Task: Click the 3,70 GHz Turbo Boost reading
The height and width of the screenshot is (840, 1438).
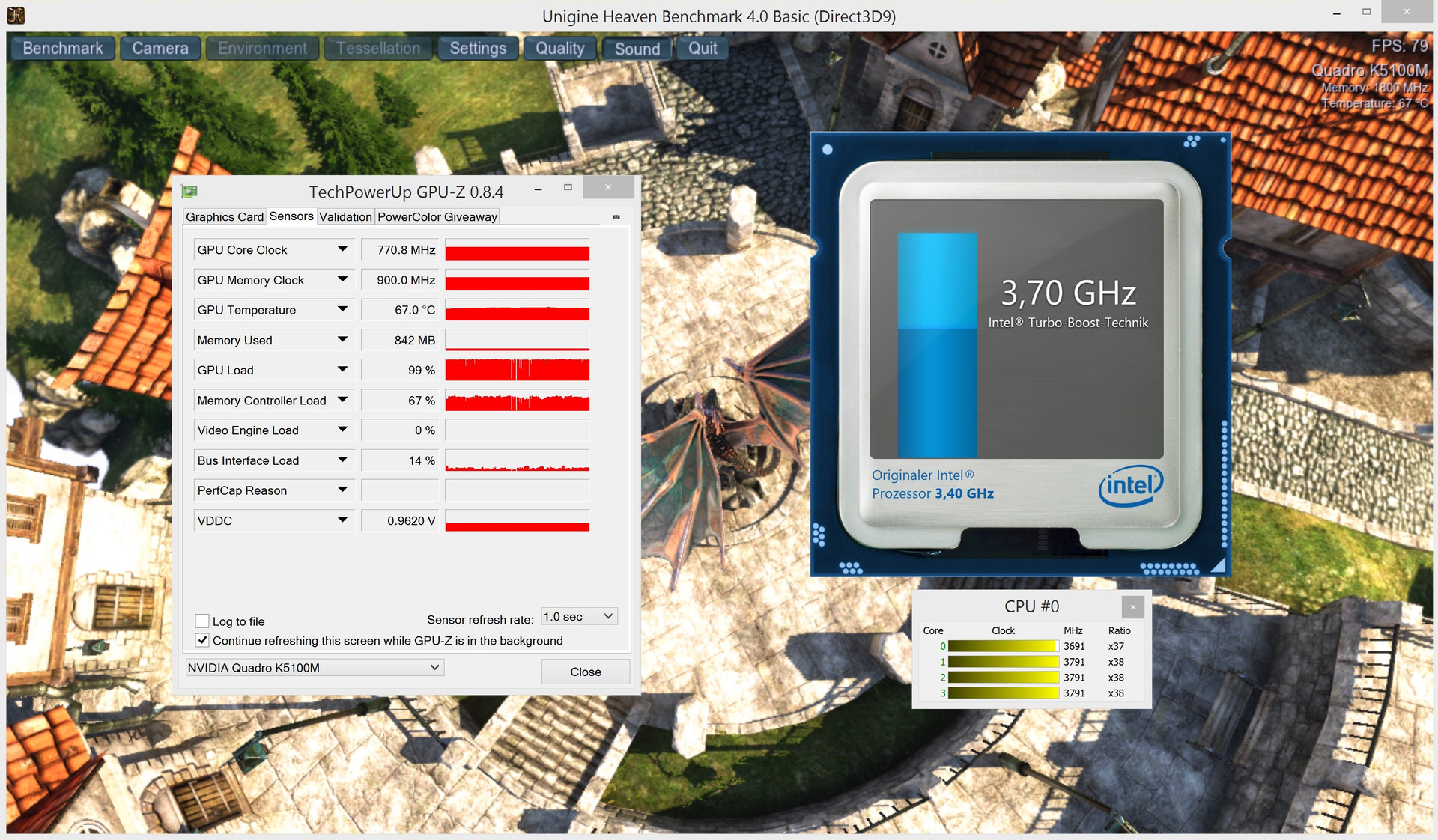Action: click(1069, 293)
